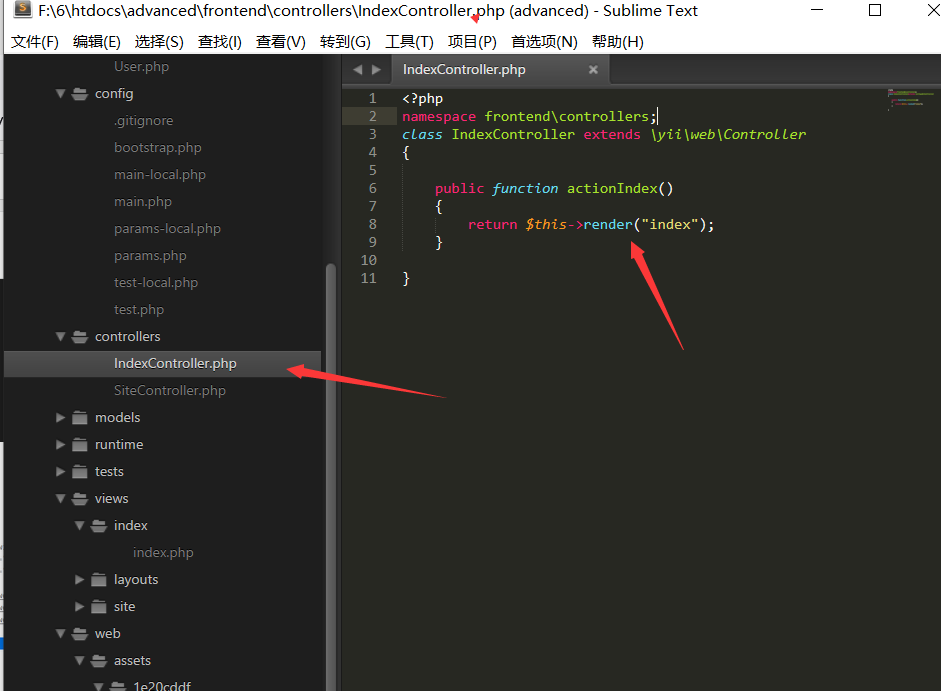Open SiteController.php in sidebar

170,391
